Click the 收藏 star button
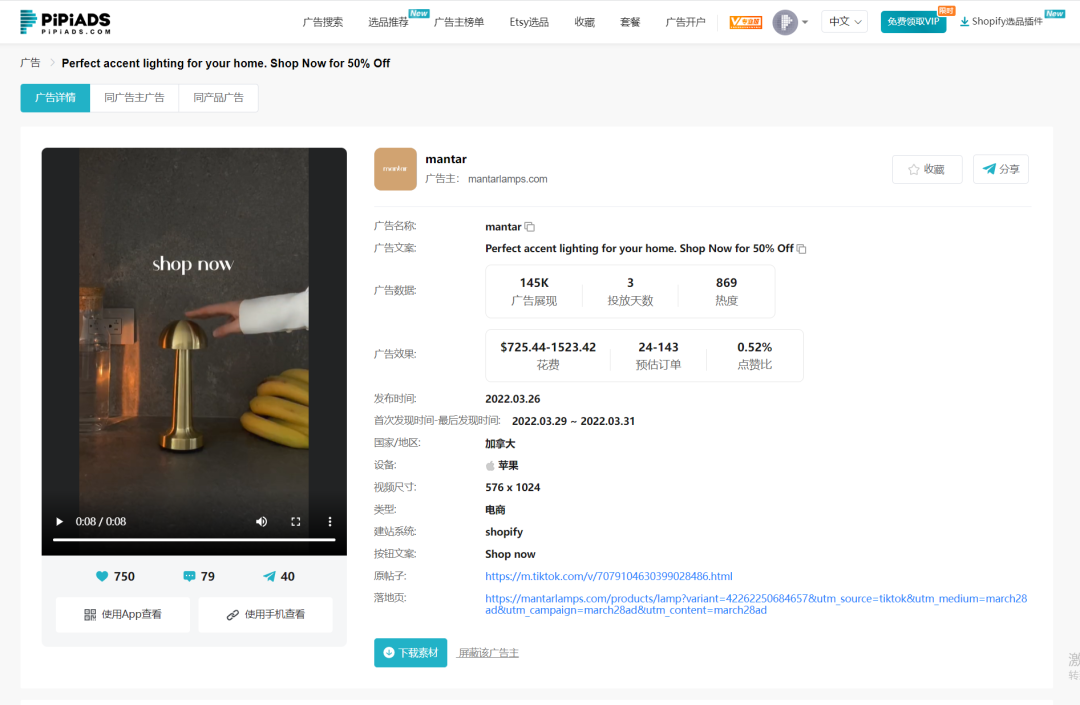The height and width of the screenshot is (705, 1080). [x=927, y=169]
